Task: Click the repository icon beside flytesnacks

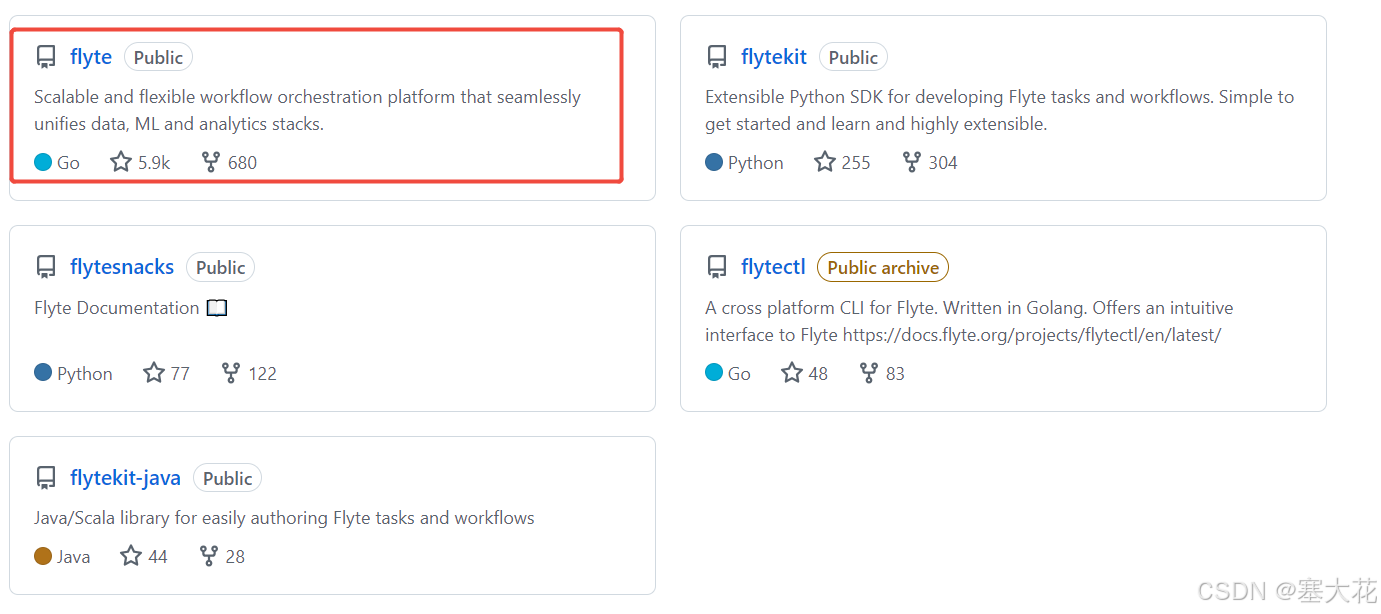Action: [x=45, y=266]
